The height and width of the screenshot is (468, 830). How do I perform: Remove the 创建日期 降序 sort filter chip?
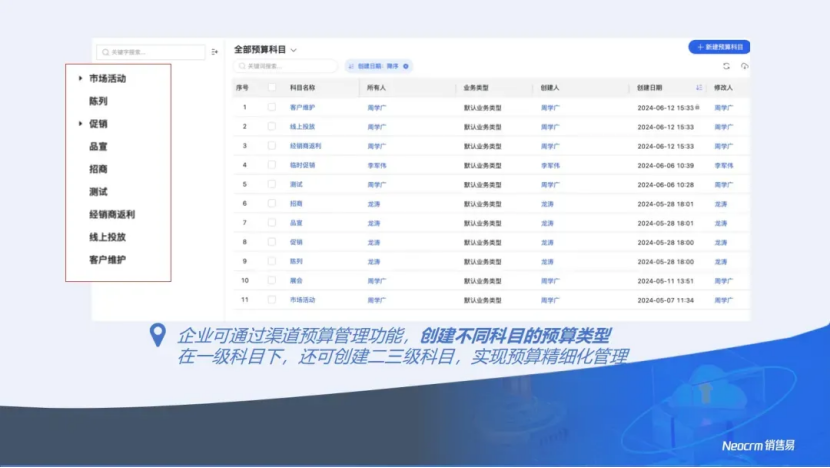click(406, 66)
